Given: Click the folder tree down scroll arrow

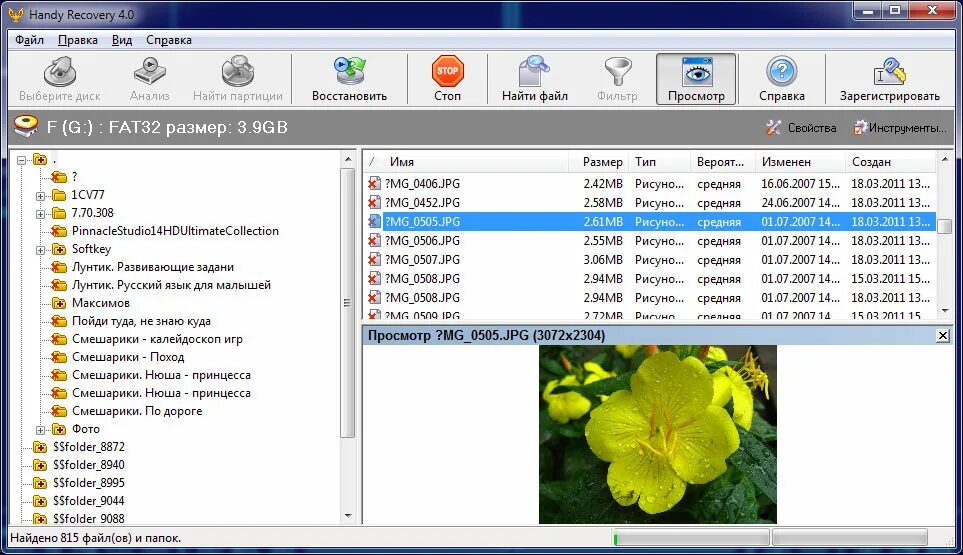Looking at the screenshot, I should pos(348,516).
